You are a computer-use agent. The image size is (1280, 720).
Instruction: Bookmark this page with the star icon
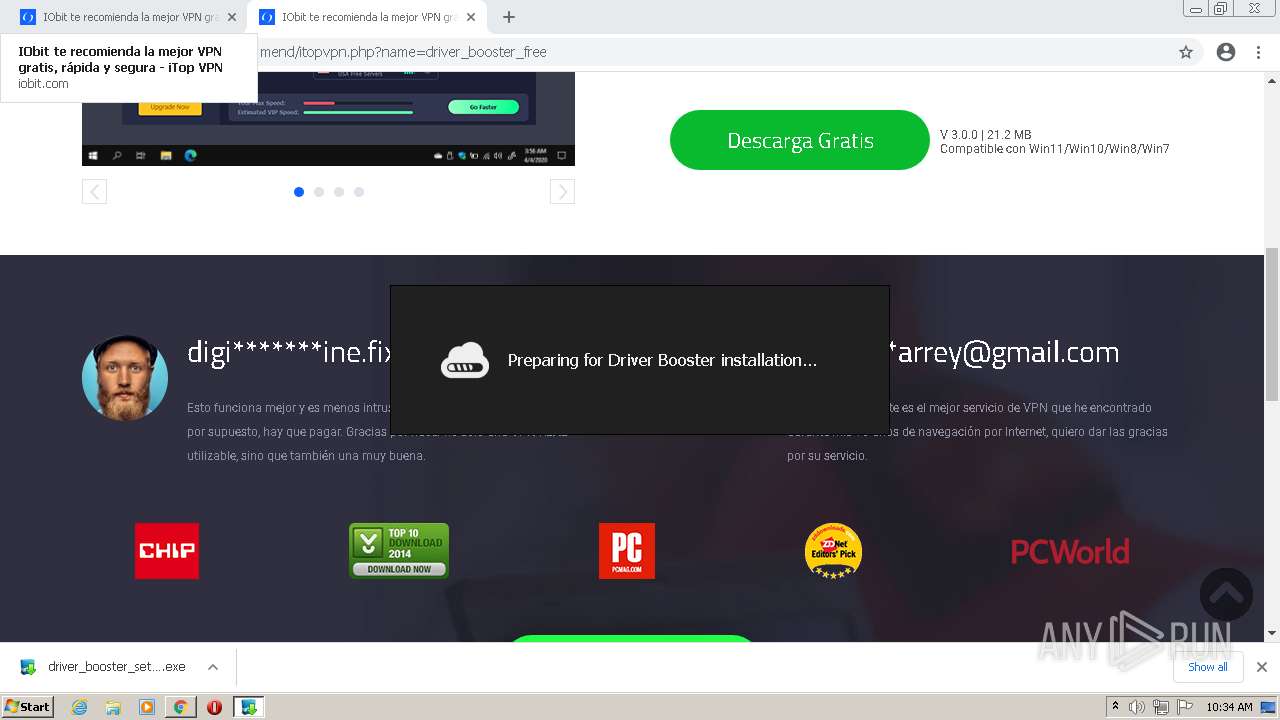click(1186, 52)
